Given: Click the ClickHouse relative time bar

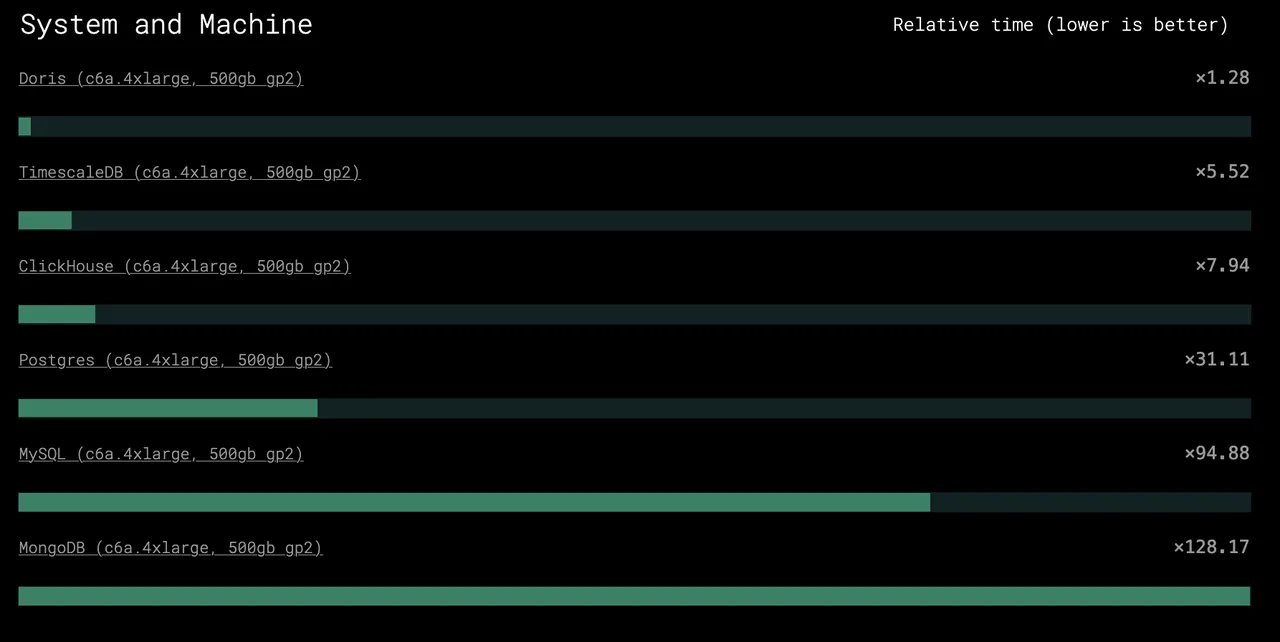Looking at the screenshot, I should point(635,314).
